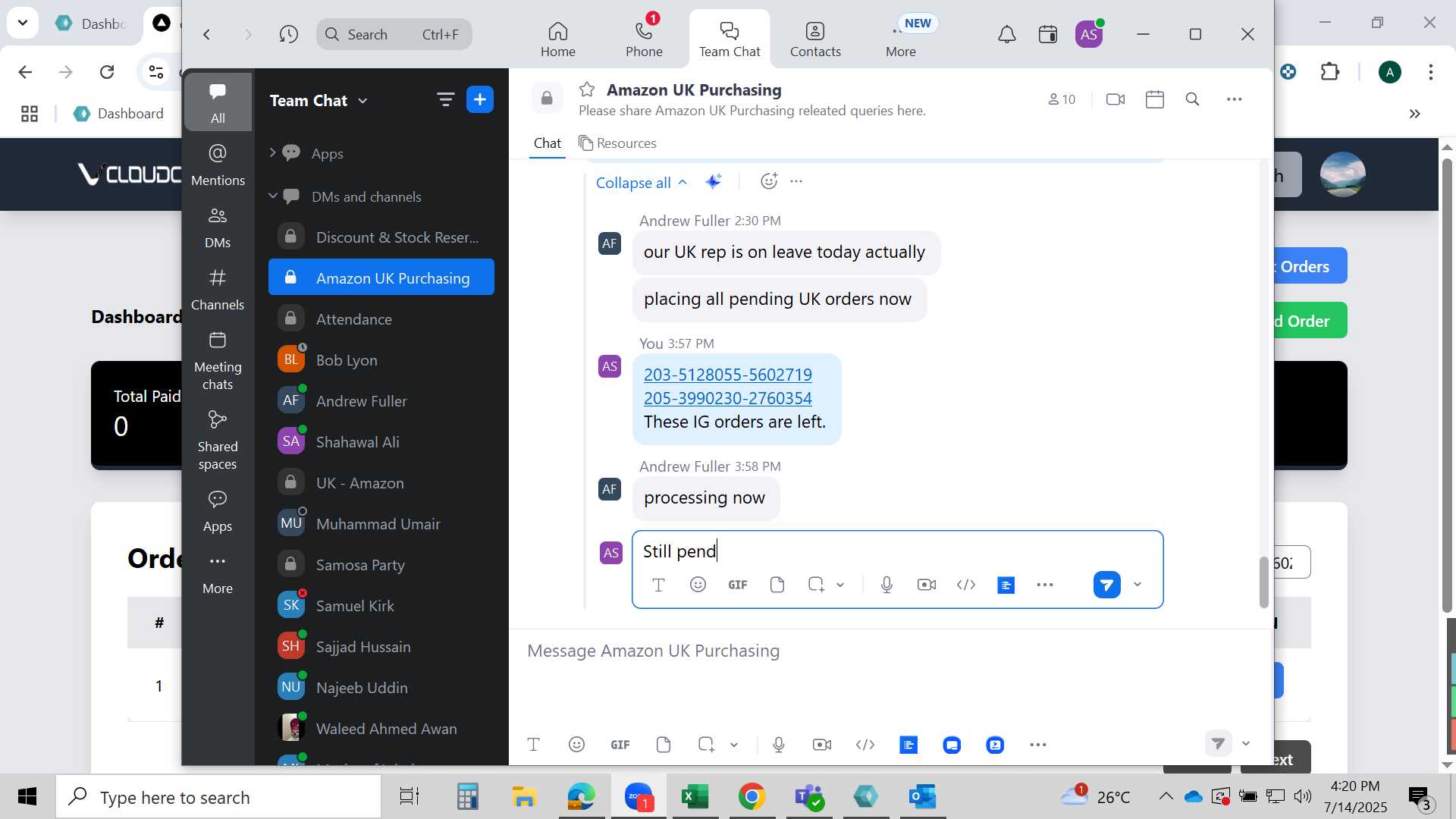Open the history clock icon
This screenshot has height=819, width=1456.
pos(288,34)
